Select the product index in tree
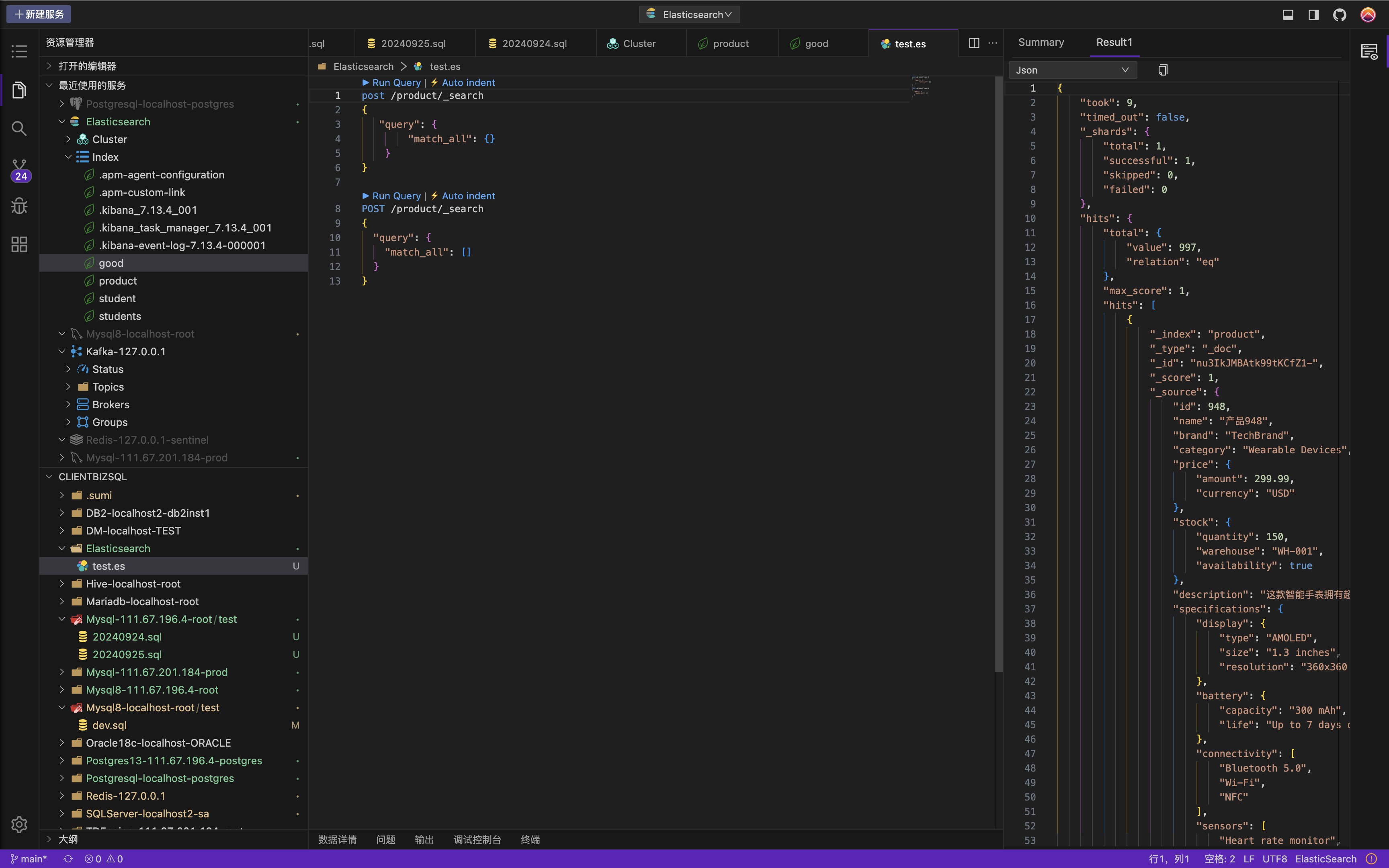Image resolution: width=1389 pixels, height=868 pixels. (x=118, y=281)
